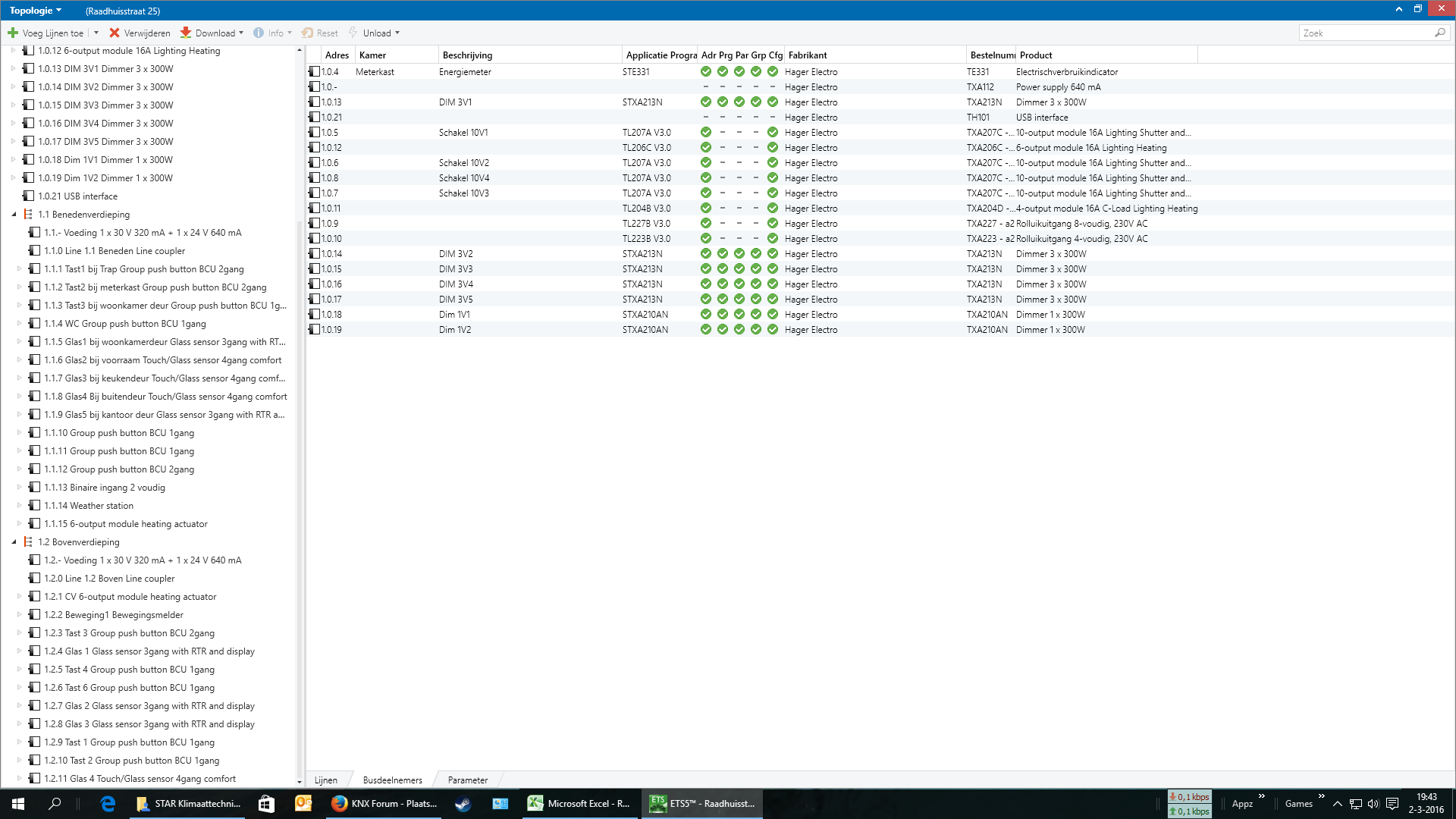The width and height of the screenshot is (1456, 819).
Task: Click the search magnifier icon in Zoek box
Action: [x=1439, y=33]
